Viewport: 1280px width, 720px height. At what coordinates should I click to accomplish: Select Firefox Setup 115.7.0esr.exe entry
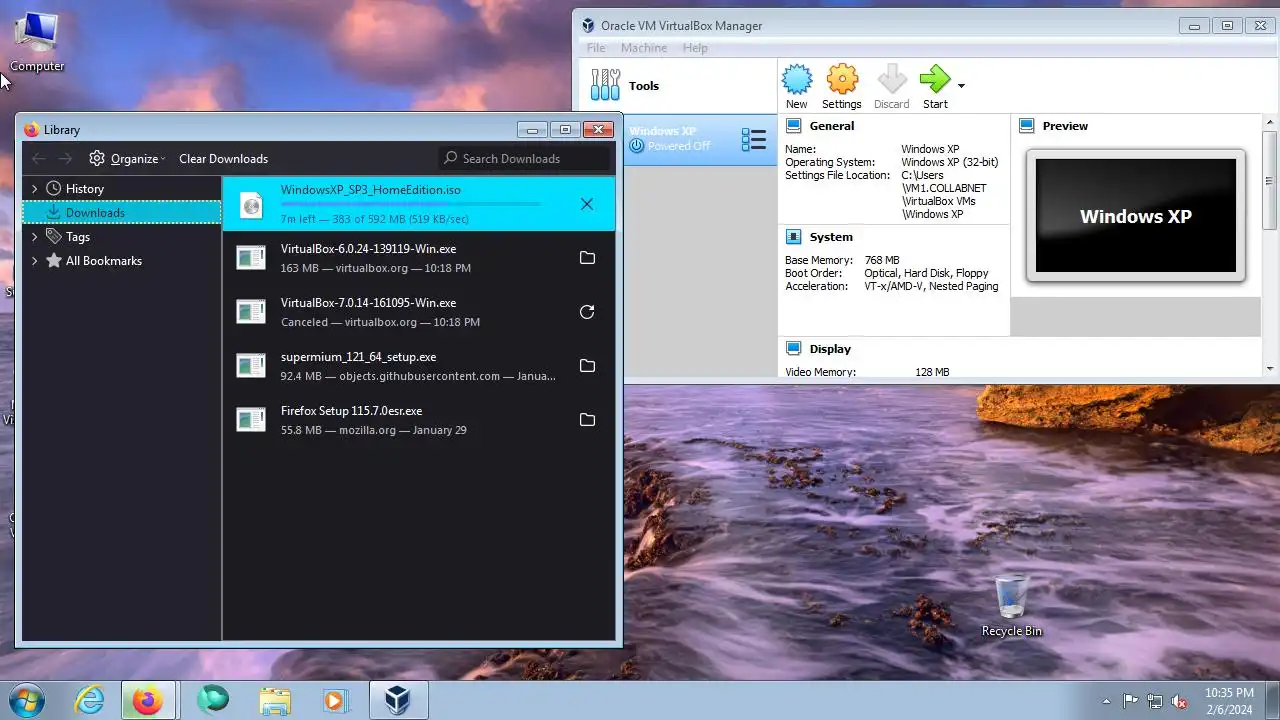pyautogui.click(x=419, y=420)
